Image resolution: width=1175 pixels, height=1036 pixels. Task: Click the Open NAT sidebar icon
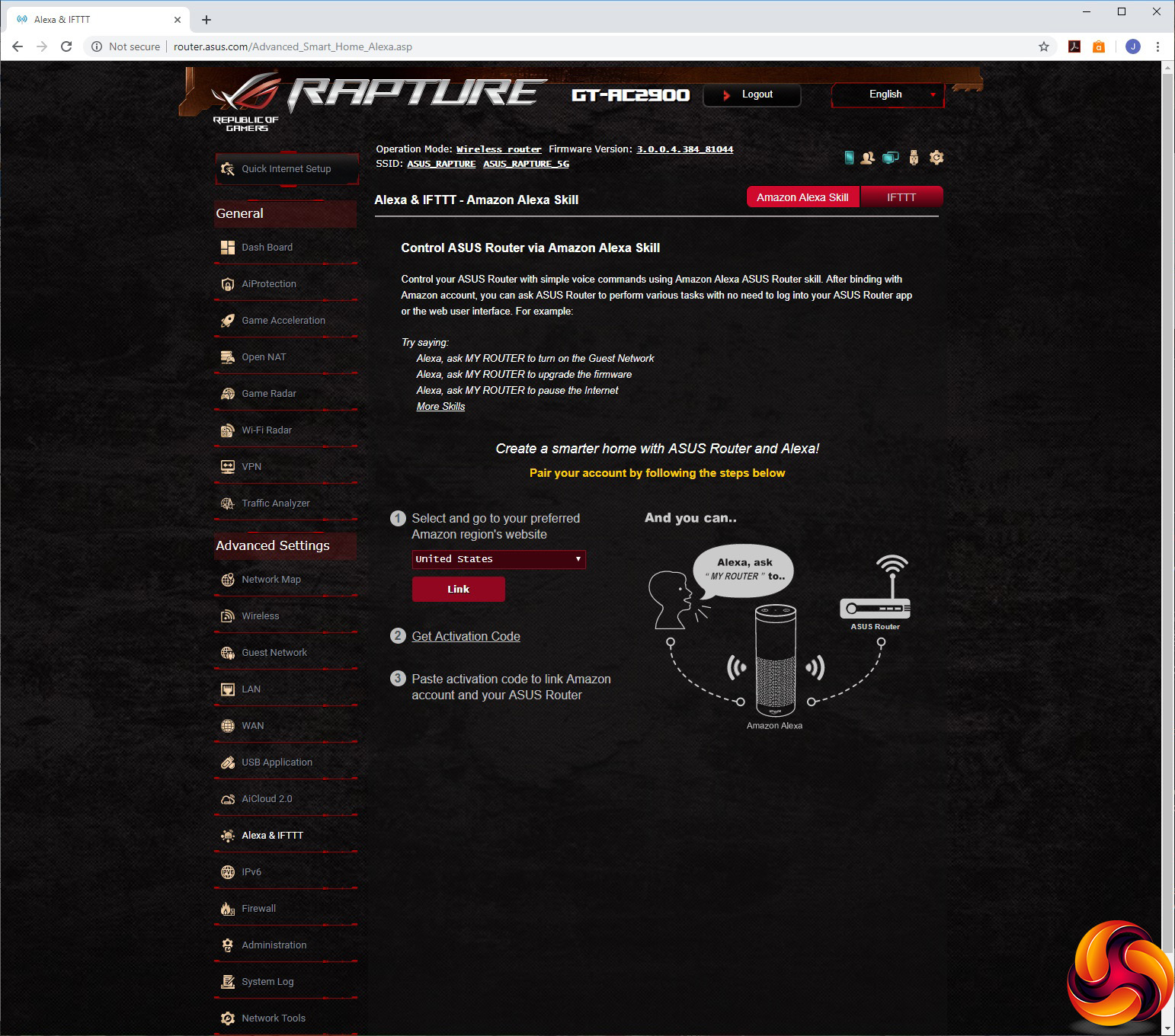click(x=227, y=357)
